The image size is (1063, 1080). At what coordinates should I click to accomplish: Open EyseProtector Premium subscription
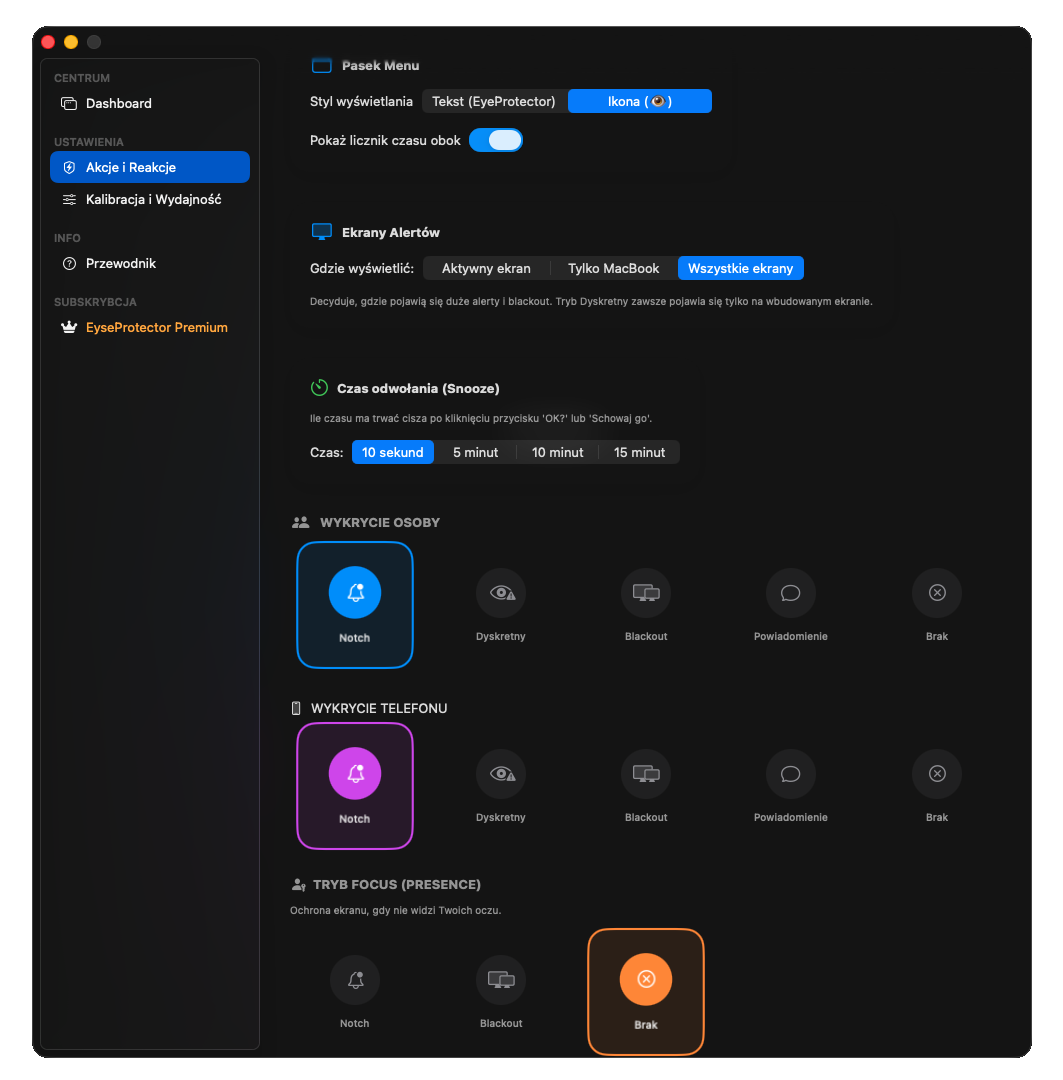[x=156, y=327]
